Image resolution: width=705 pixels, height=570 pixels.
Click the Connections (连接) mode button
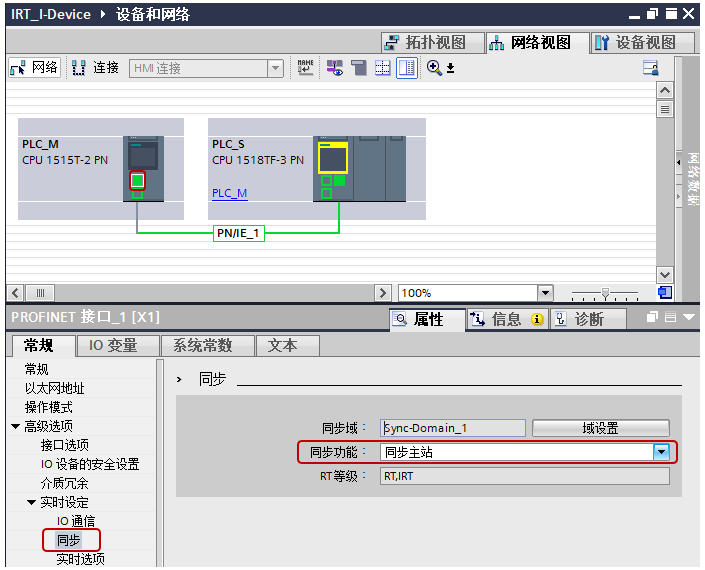click(x=95, y=68)
